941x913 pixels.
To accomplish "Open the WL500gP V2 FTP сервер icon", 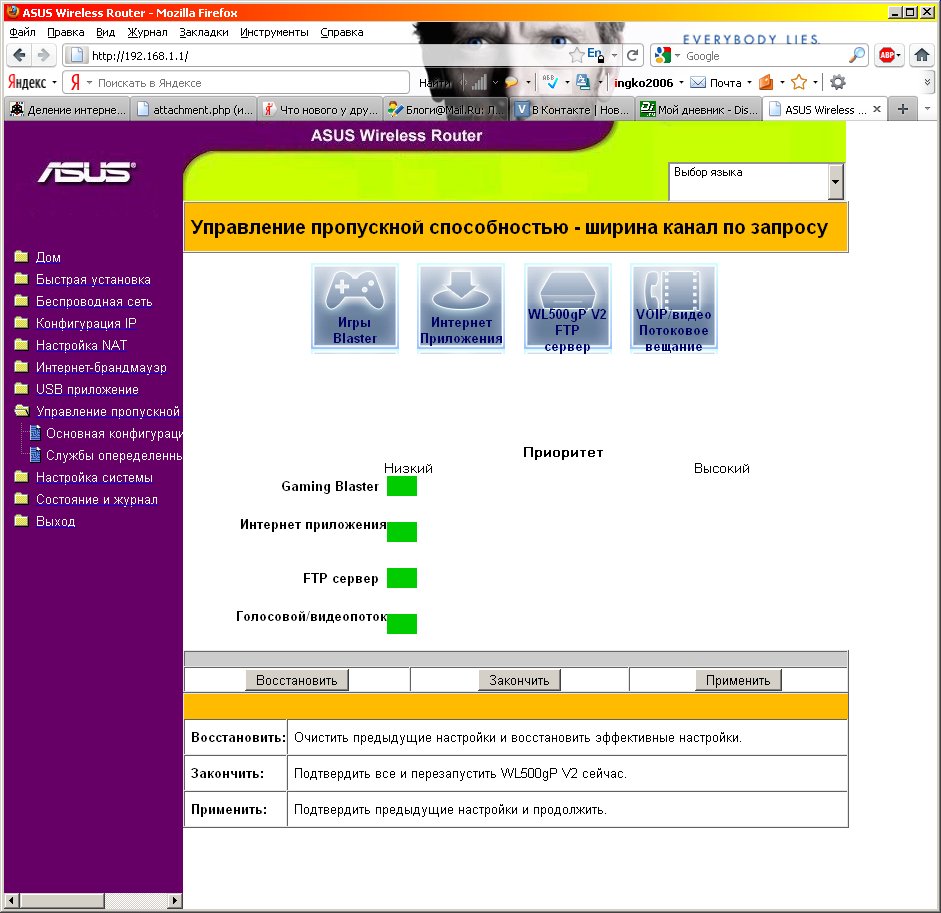I will 567,308.
